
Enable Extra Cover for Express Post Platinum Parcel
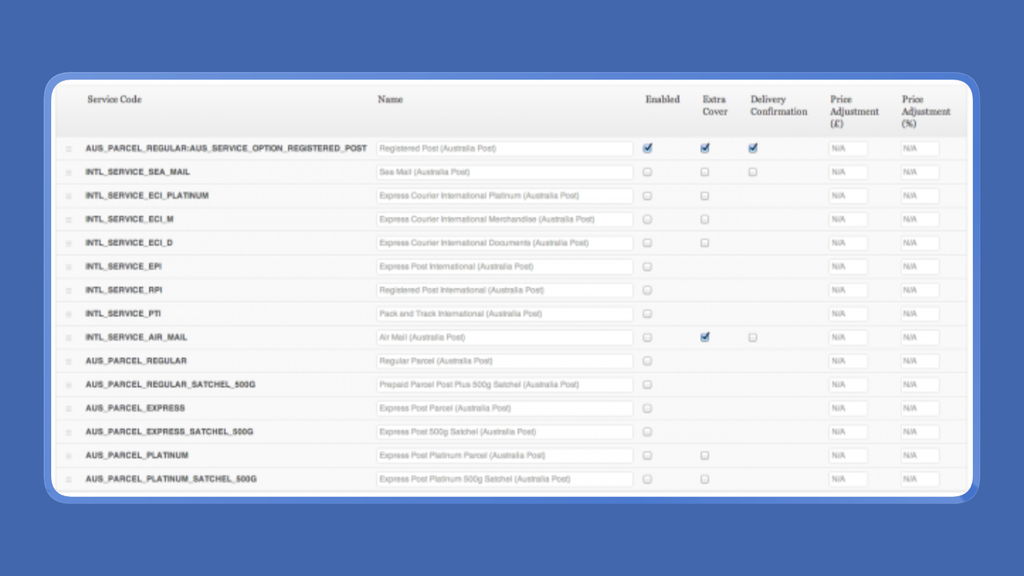tap(705, 455)
